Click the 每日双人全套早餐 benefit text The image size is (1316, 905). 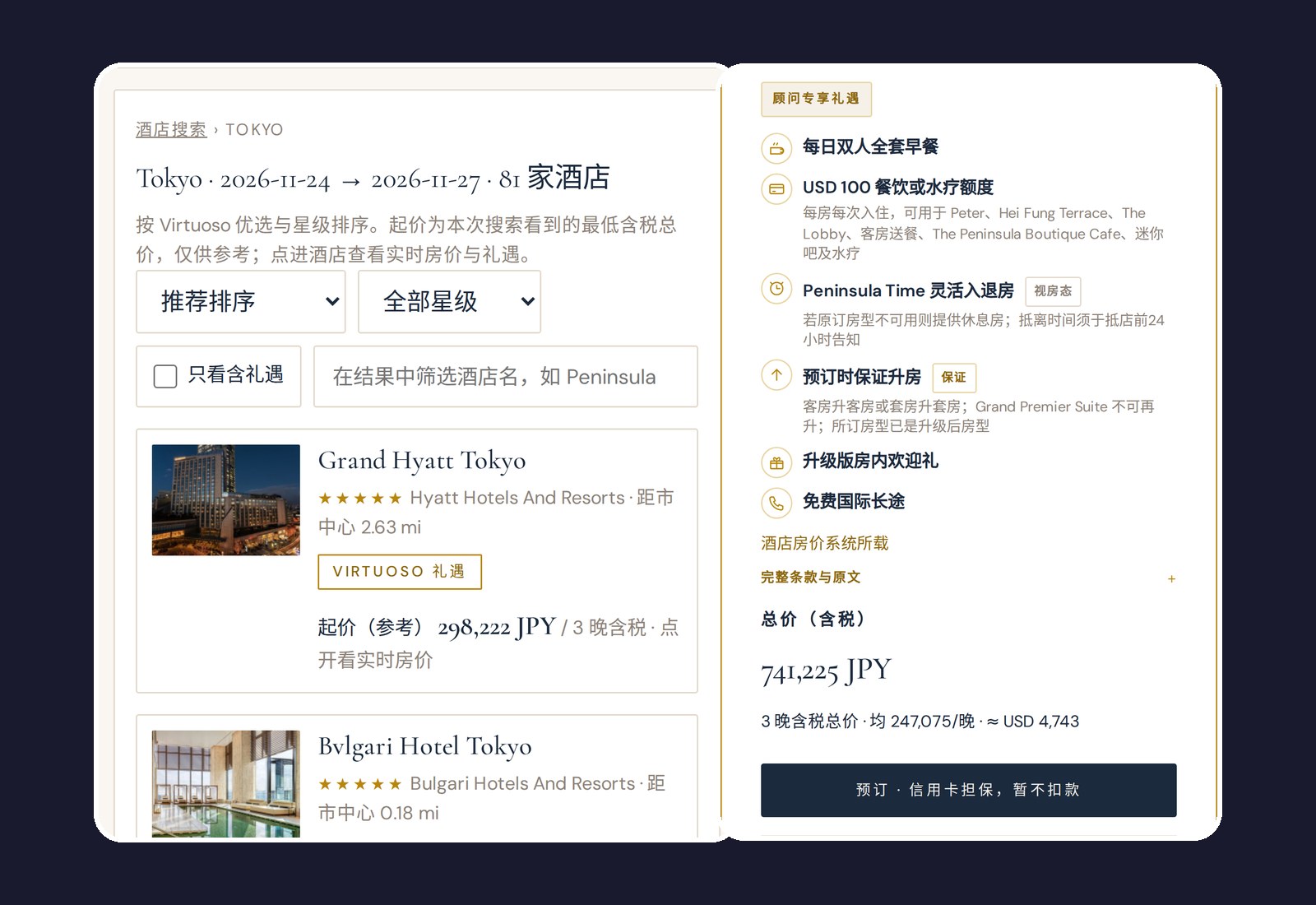click(870, 147)
